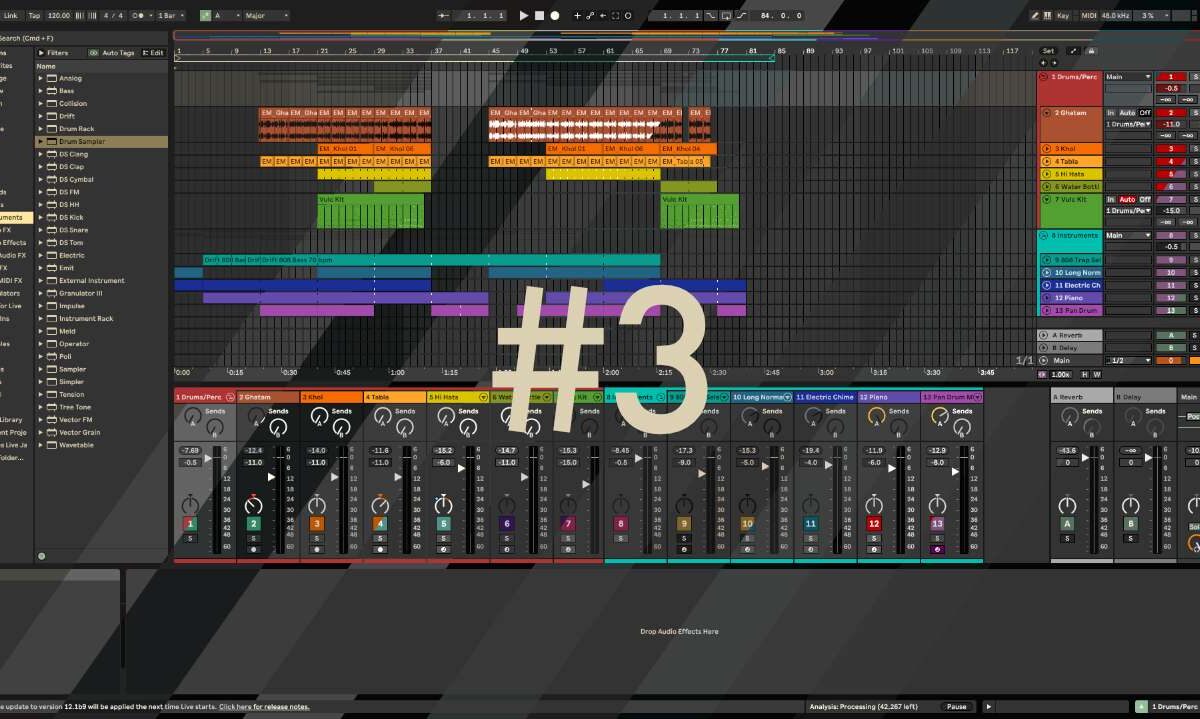The height and width of the screenshot is (719, 1200).
Task: Click the Auto Tags button
Action: coord(113,53)
